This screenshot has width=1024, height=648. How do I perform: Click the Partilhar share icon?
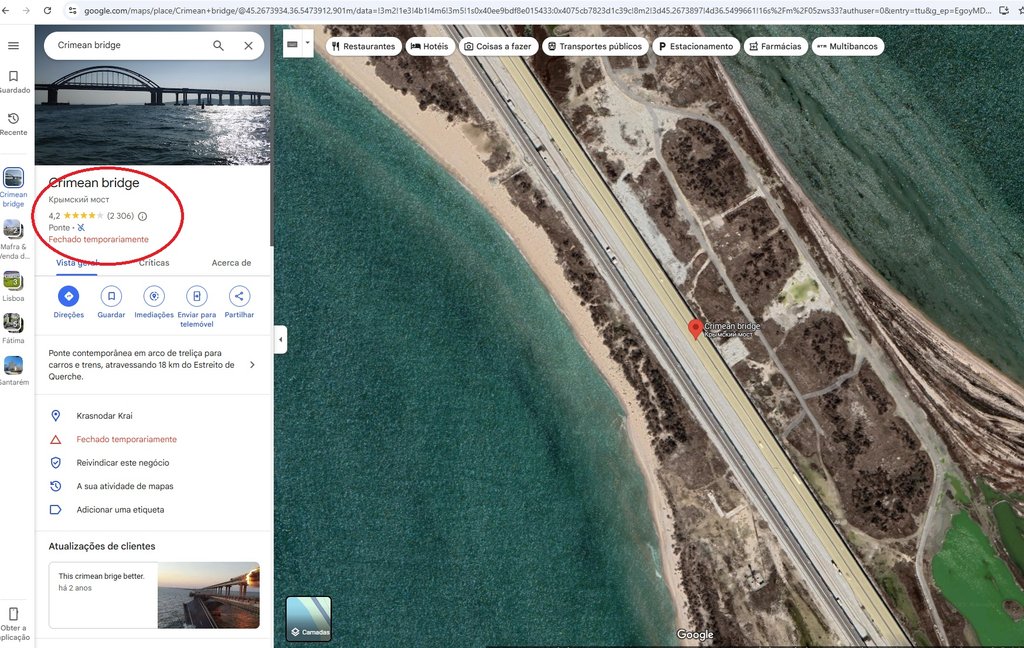tap(239, 297)
